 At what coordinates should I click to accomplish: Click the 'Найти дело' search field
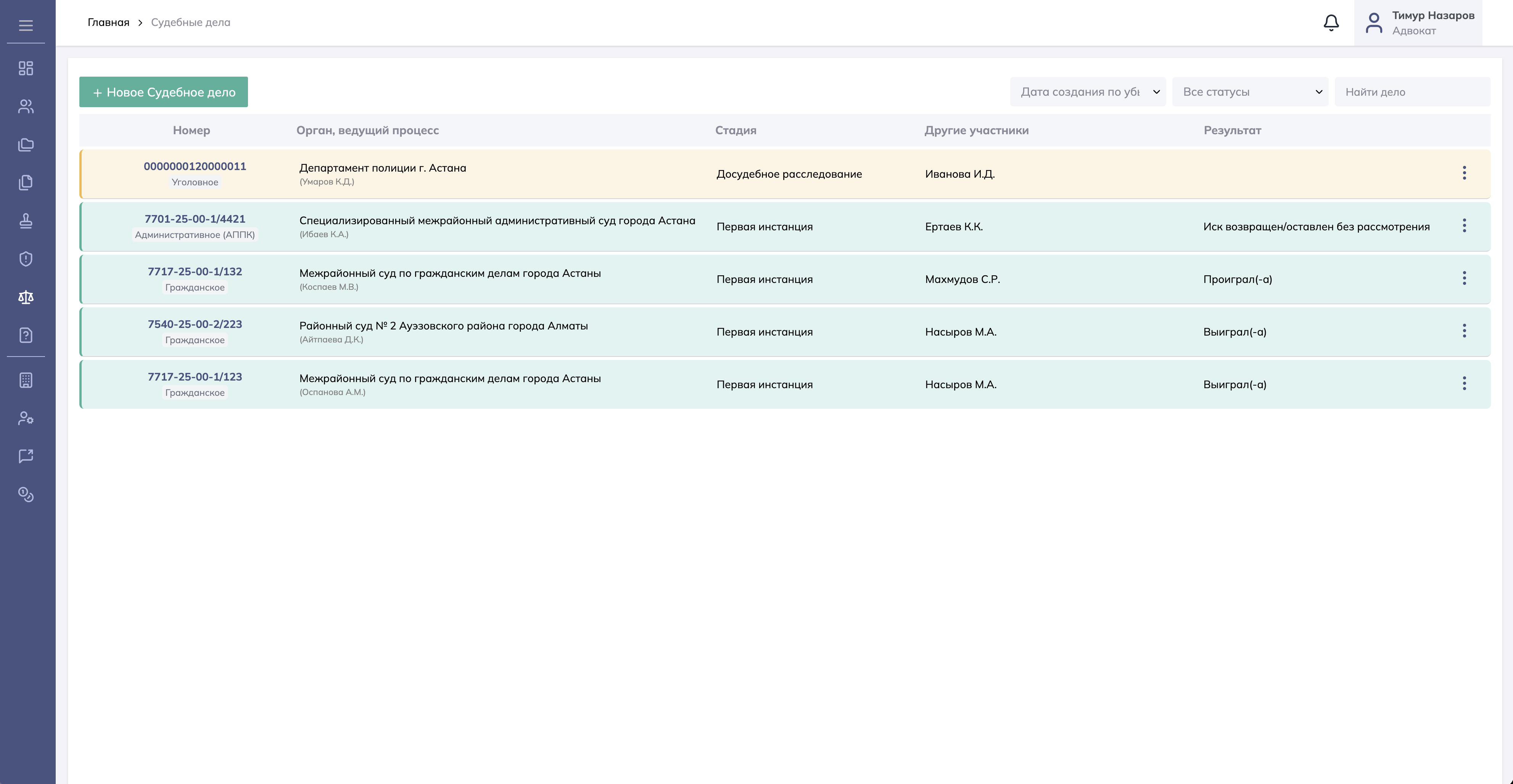click(1412, 92)
